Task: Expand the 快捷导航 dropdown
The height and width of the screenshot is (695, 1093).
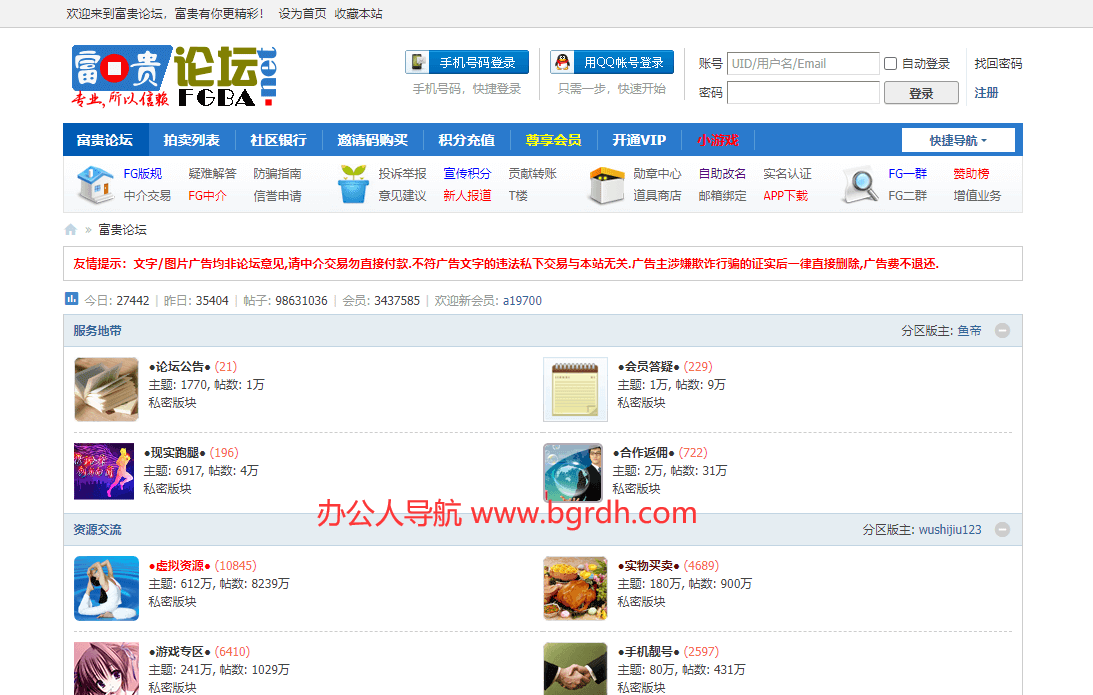Action: (958, 140)
